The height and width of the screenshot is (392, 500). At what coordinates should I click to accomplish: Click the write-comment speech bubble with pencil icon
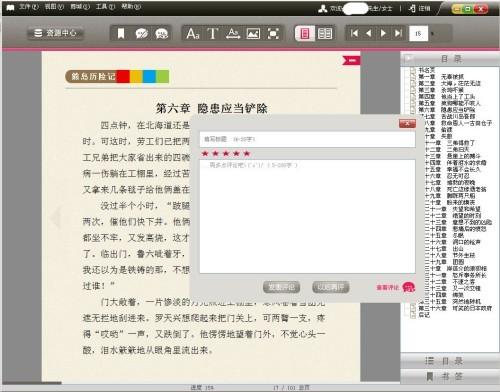pyautogui.click(x=142, y=34)
